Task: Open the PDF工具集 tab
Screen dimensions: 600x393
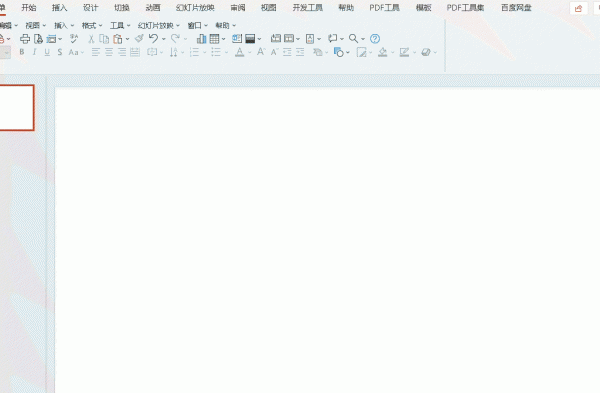Action: 465,8
